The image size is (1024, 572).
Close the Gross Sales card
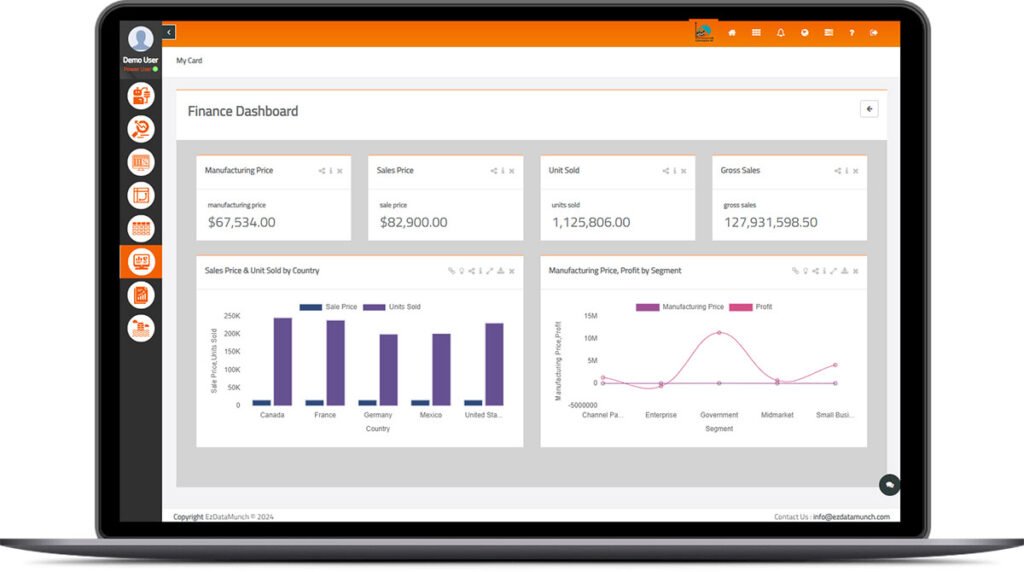(x=856, y=171)
